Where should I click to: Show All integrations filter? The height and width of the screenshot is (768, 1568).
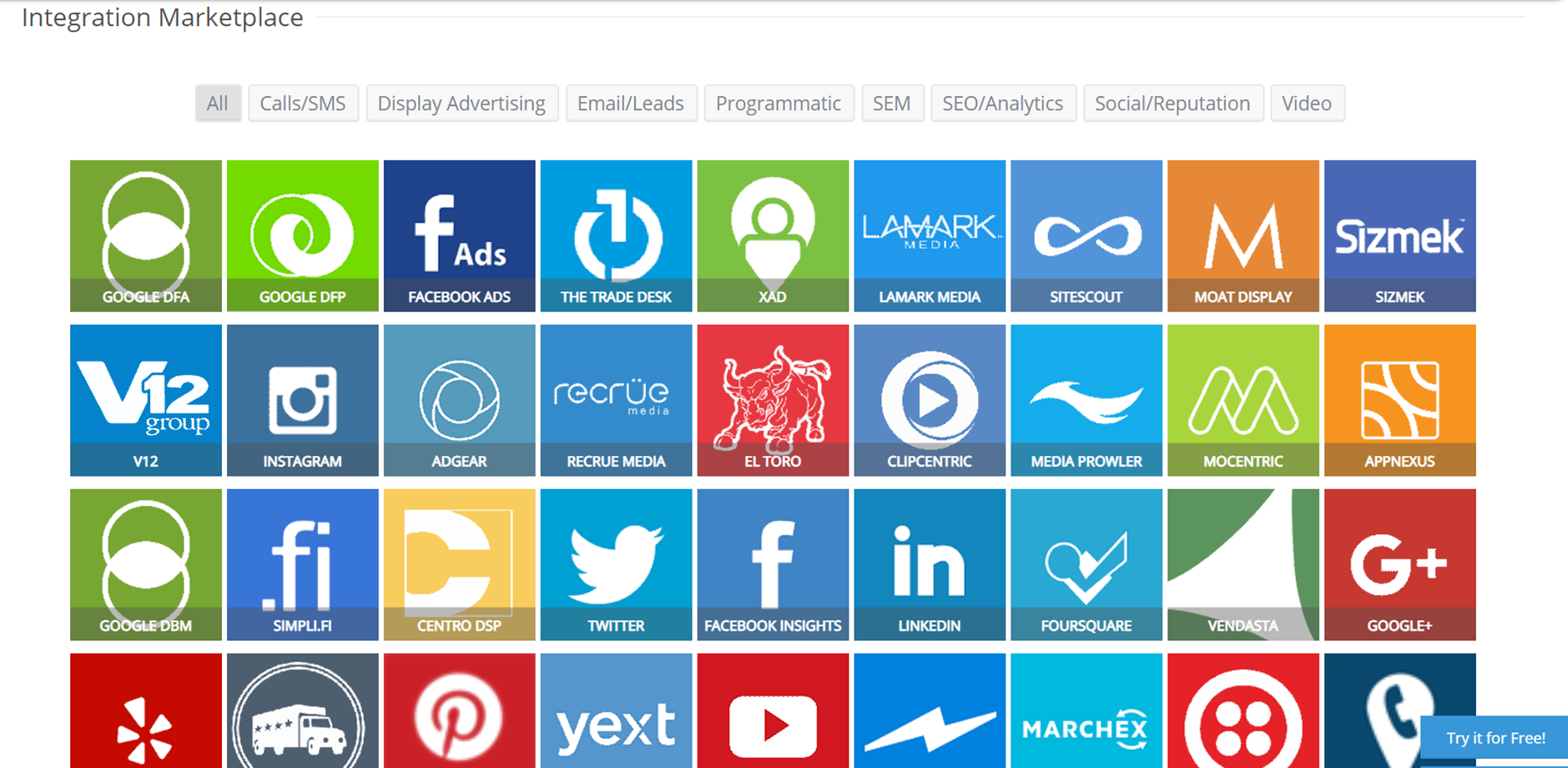(218, 104)
